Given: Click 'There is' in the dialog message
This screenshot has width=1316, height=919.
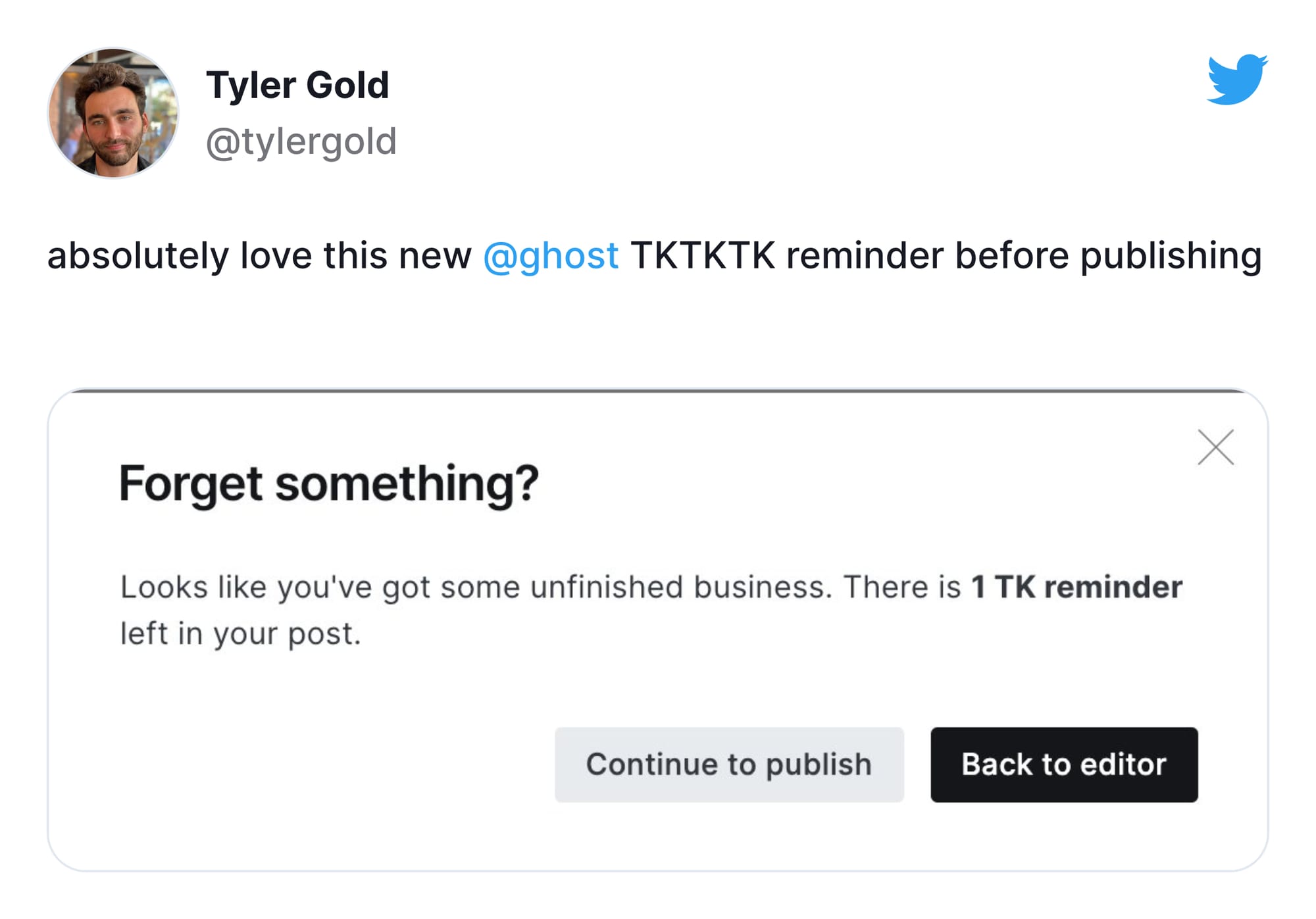Looking at the screenshot, I should pos(902,587).
